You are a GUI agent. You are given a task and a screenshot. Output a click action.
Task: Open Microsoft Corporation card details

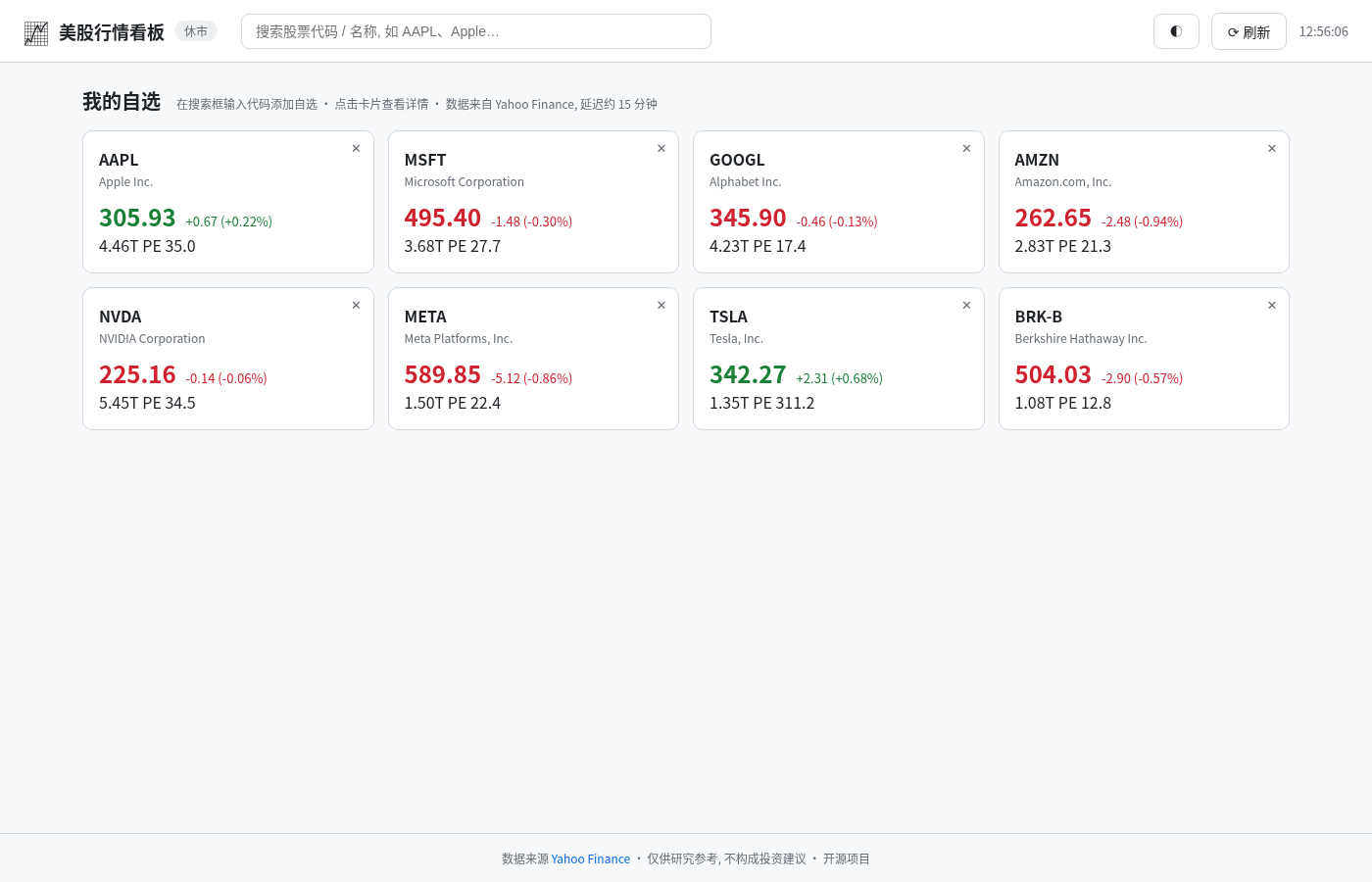point(533,202)
